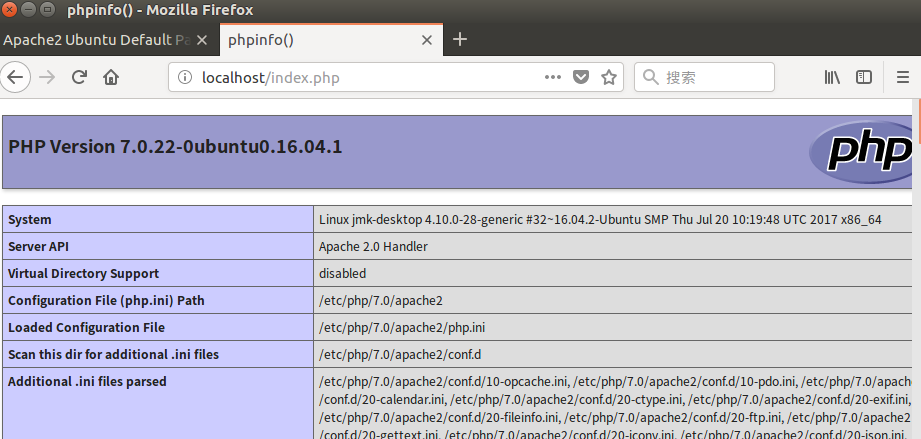Close the Firefox window
This screenshot has height=439, width=921.
pyautogui.click(x=10, y=9)
